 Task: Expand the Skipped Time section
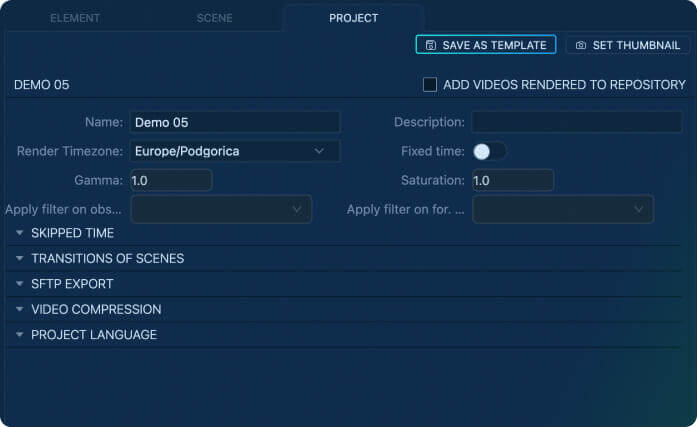tap(72, 233)
